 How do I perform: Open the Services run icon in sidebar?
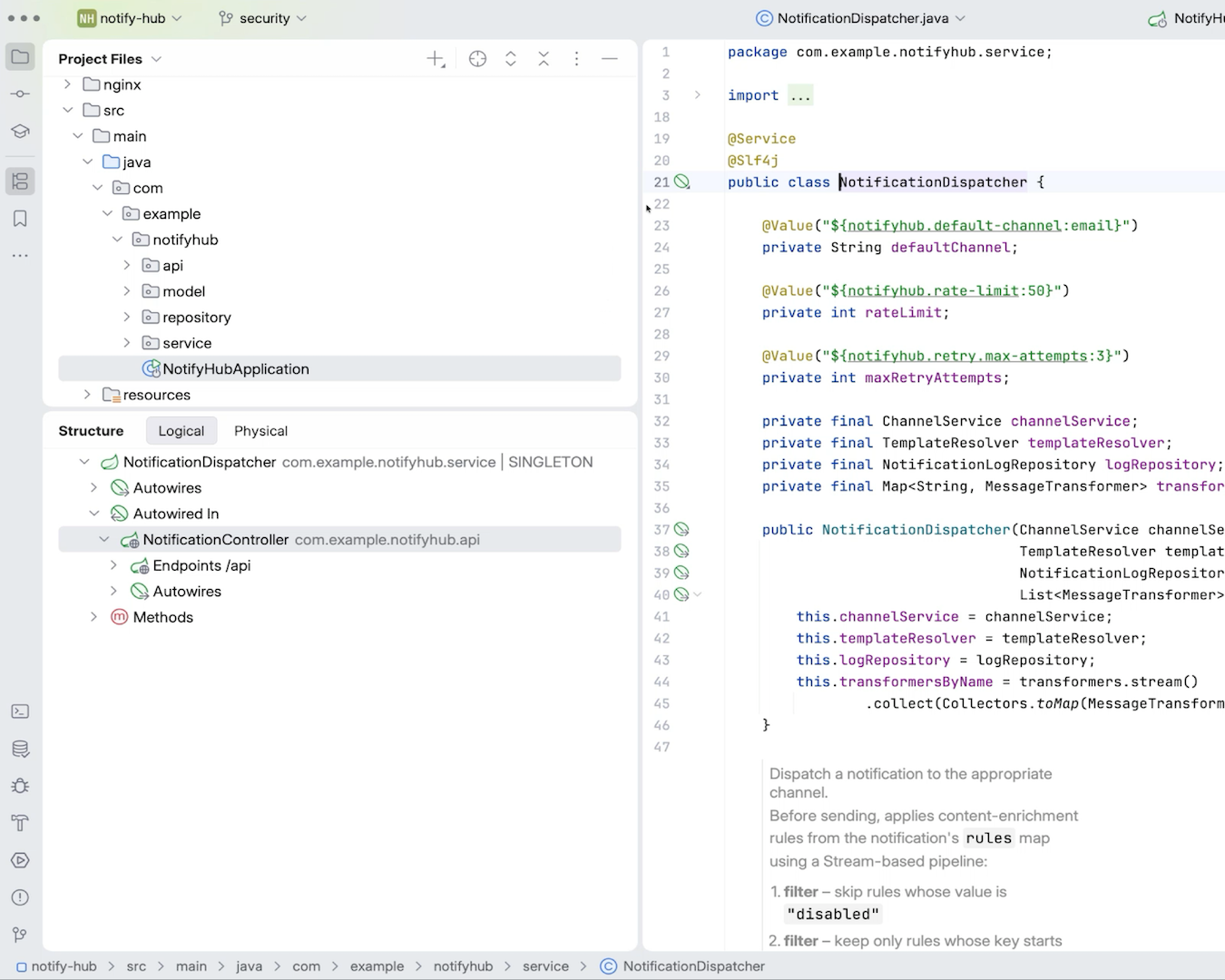tap(20, 860)
